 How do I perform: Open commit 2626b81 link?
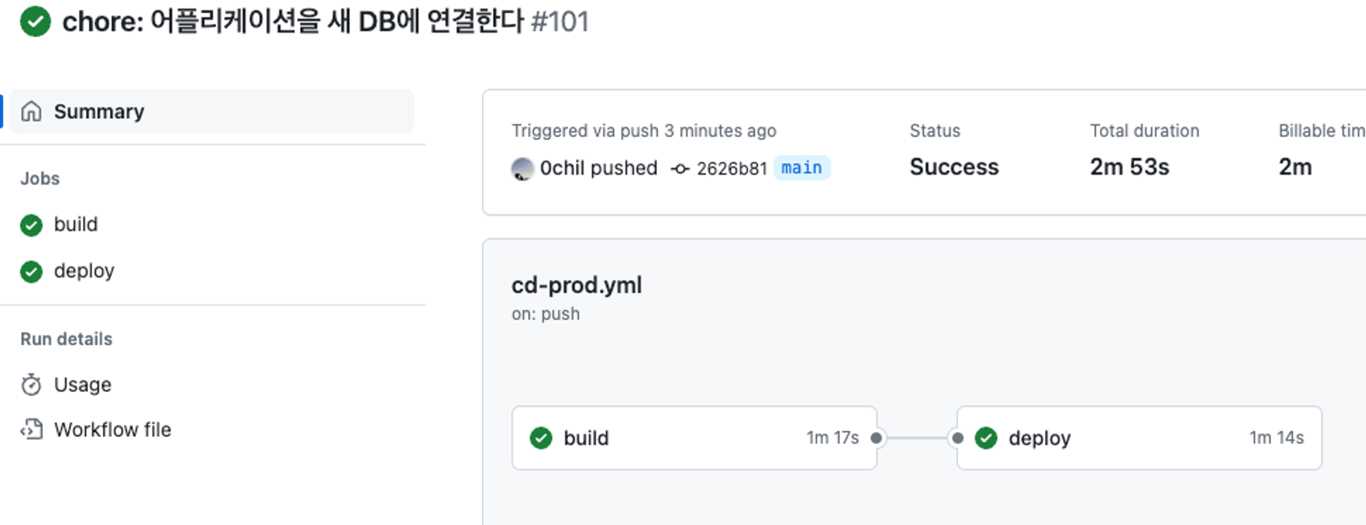pos(731,168)
